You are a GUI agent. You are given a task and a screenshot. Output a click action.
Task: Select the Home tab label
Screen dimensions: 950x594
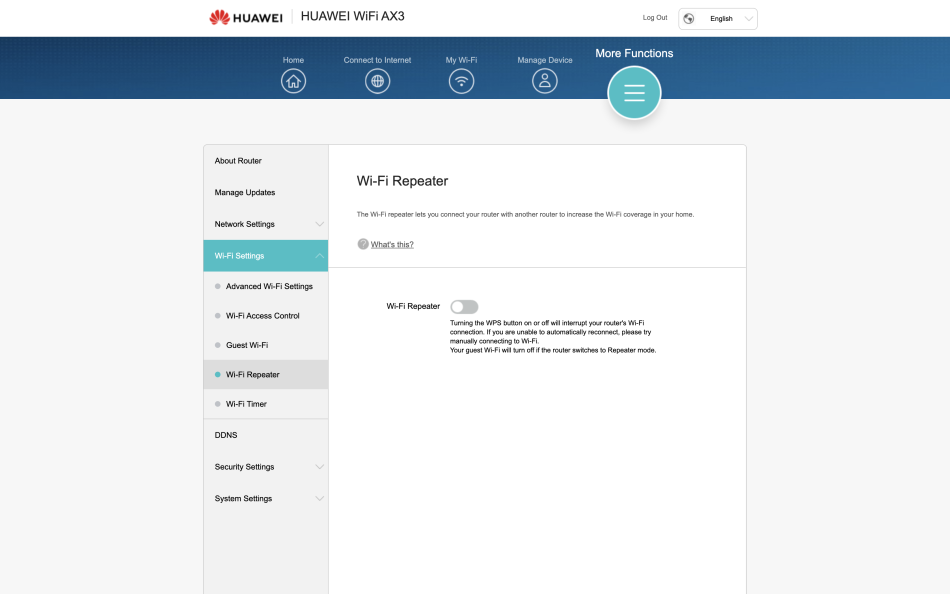(x=293, y=60)
